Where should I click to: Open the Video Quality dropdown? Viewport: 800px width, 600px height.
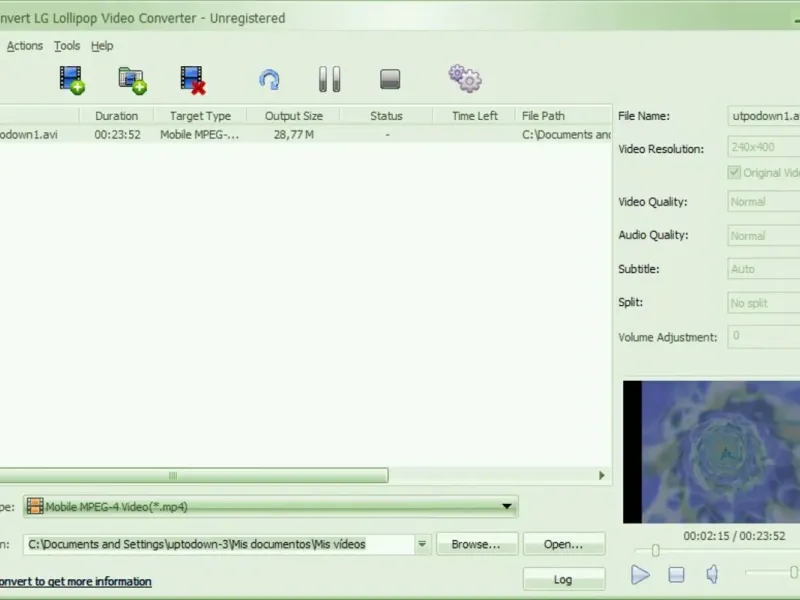(764, 202)
